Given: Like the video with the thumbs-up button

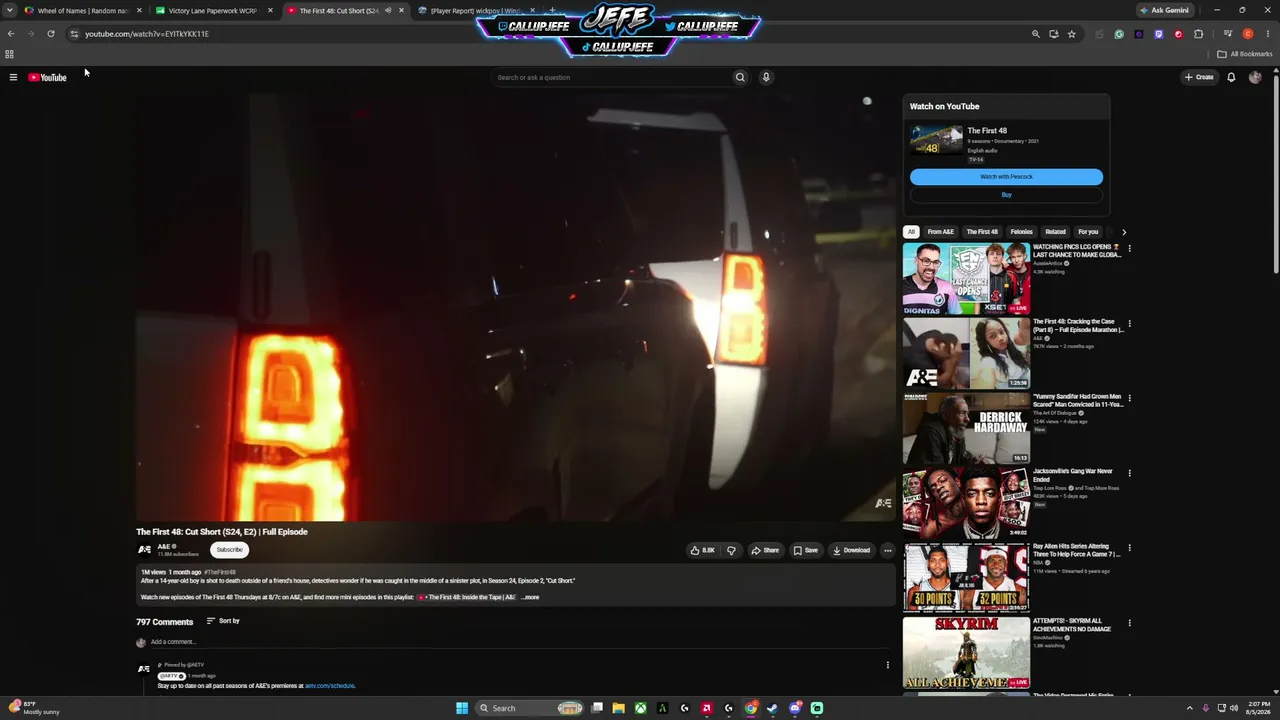Looking at the screenshot, I should coord(703,550).
